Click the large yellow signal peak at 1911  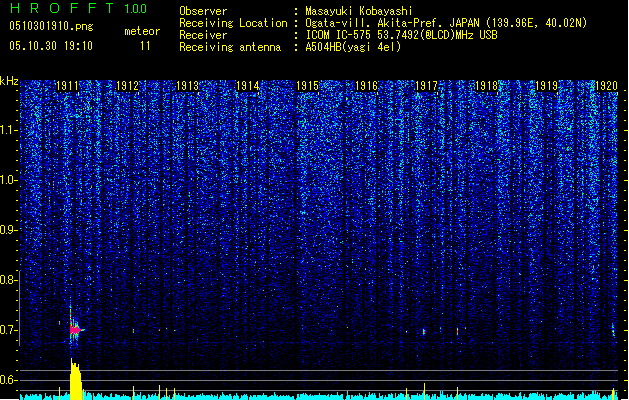pos(75,379)
